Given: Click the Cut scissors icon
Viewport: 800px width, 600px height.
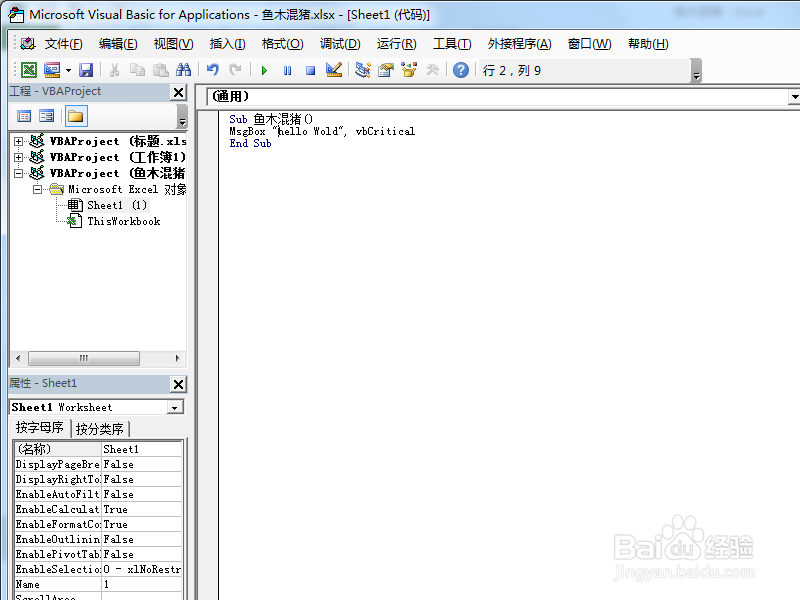Looking at the screenshot, I should [x=114, y=70].
